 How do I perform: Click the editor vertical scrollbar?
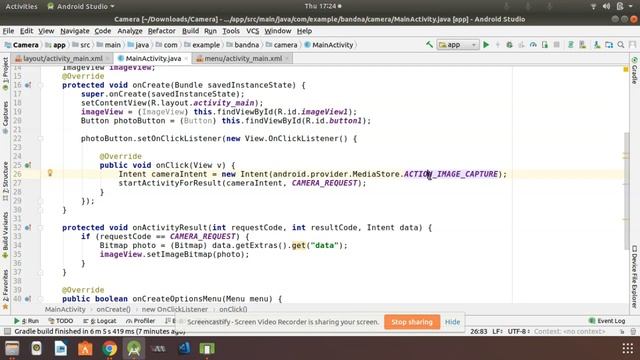tap(627, 191)
